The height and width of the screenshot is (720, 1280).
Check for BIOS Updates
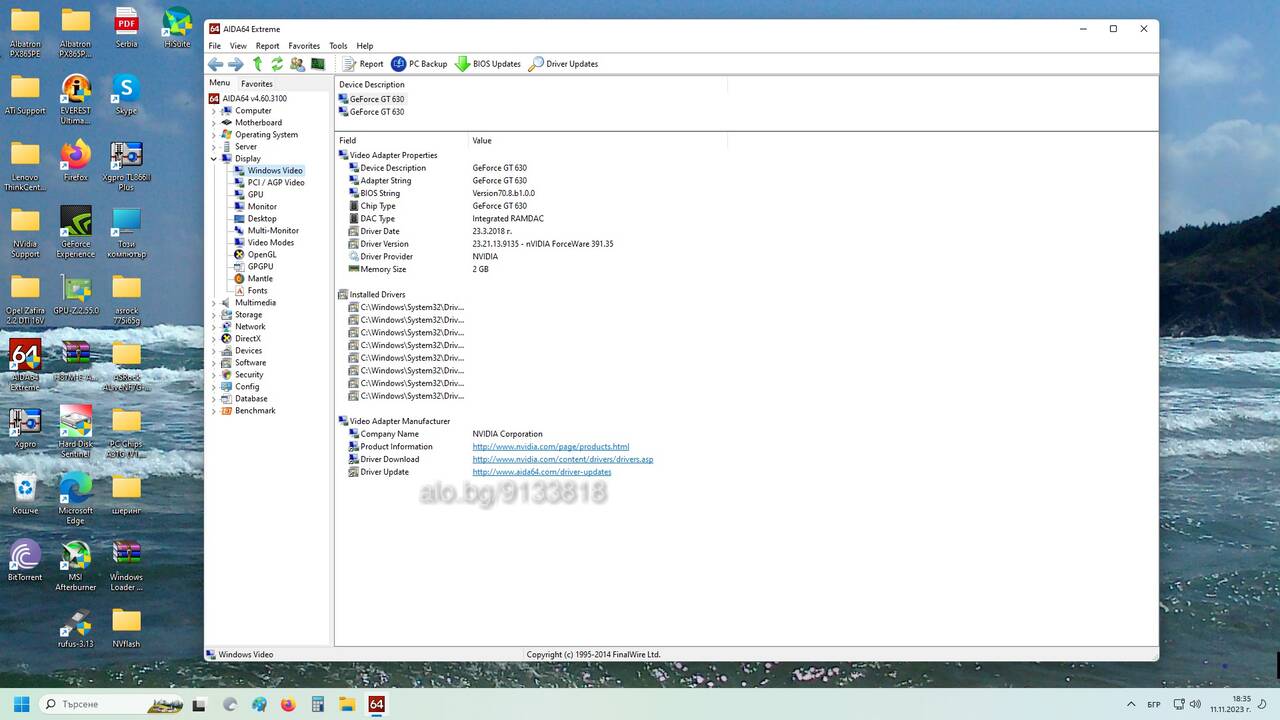point(488,64)
